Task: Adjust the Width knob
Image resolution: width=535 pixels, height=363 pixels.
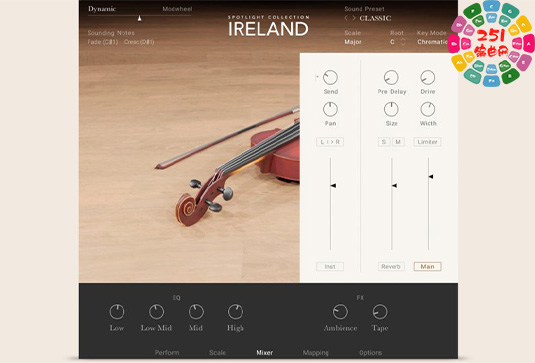Action: (x=428, y=109)
